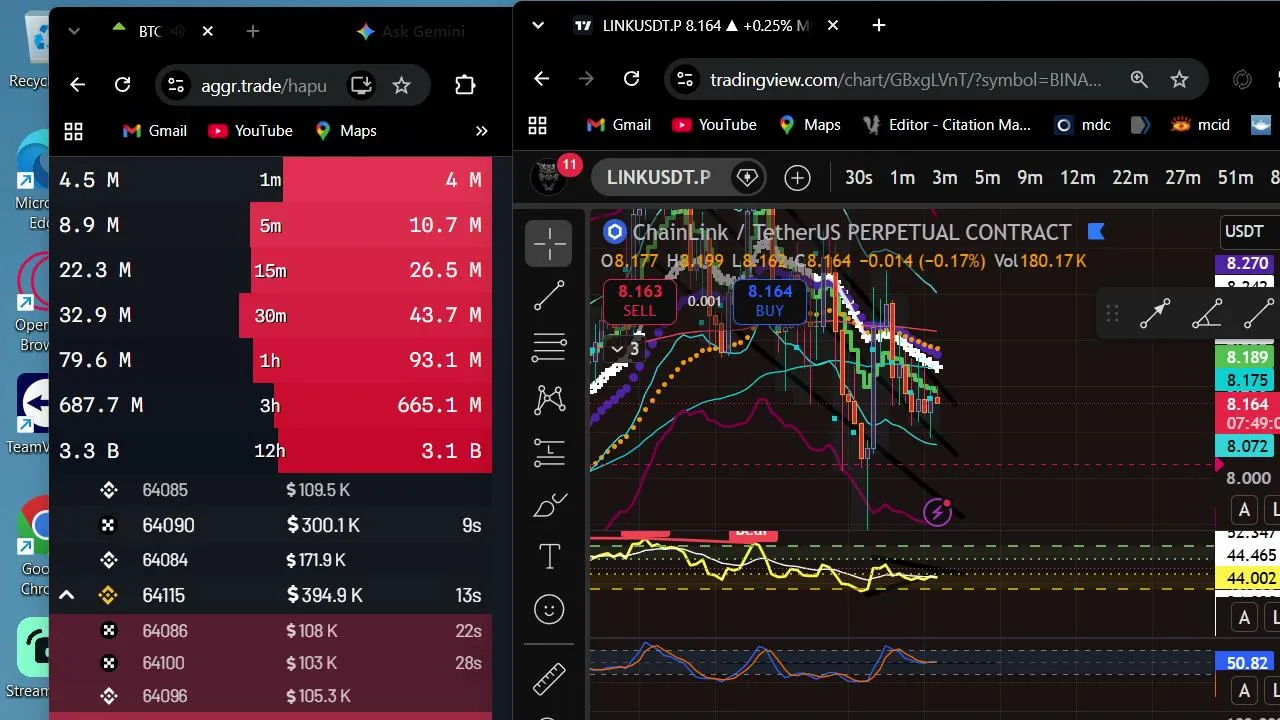The width and height of the screenshot is (1280, 720).
Task: Click Ask Gemini in the aggr.trade window
Action: click(410, 32)
